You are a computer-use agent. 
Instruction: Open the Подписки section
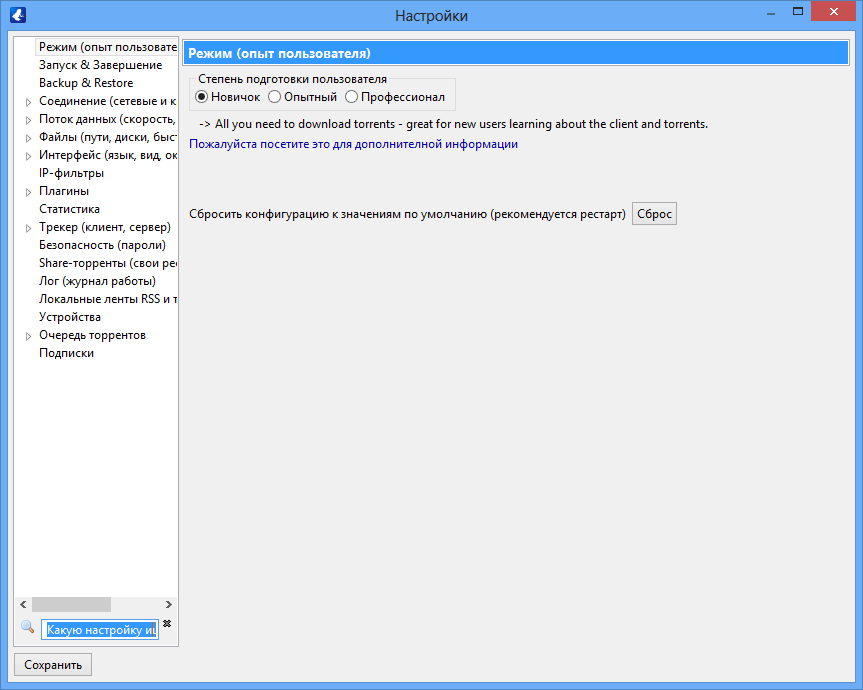[x=66, y=353]
